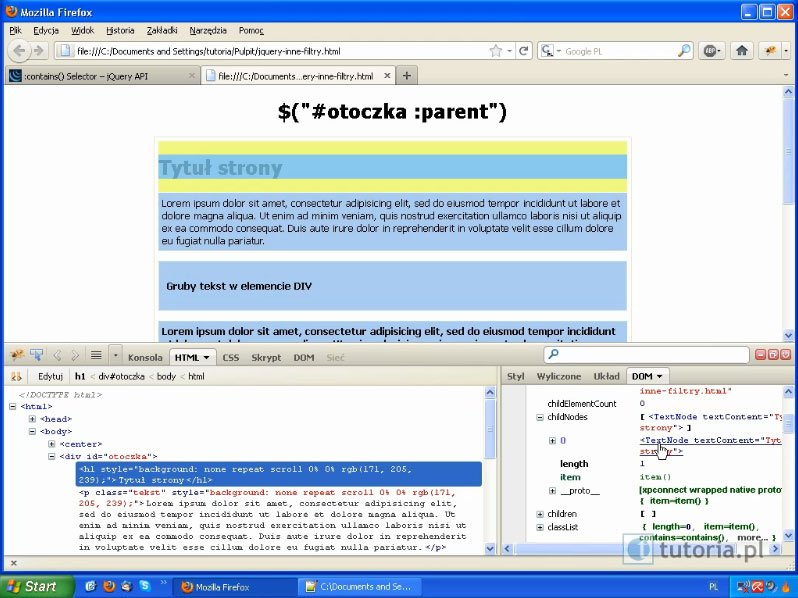Open the Firefox Home page button
Screen dimensions: 798x598
[741, 51]
